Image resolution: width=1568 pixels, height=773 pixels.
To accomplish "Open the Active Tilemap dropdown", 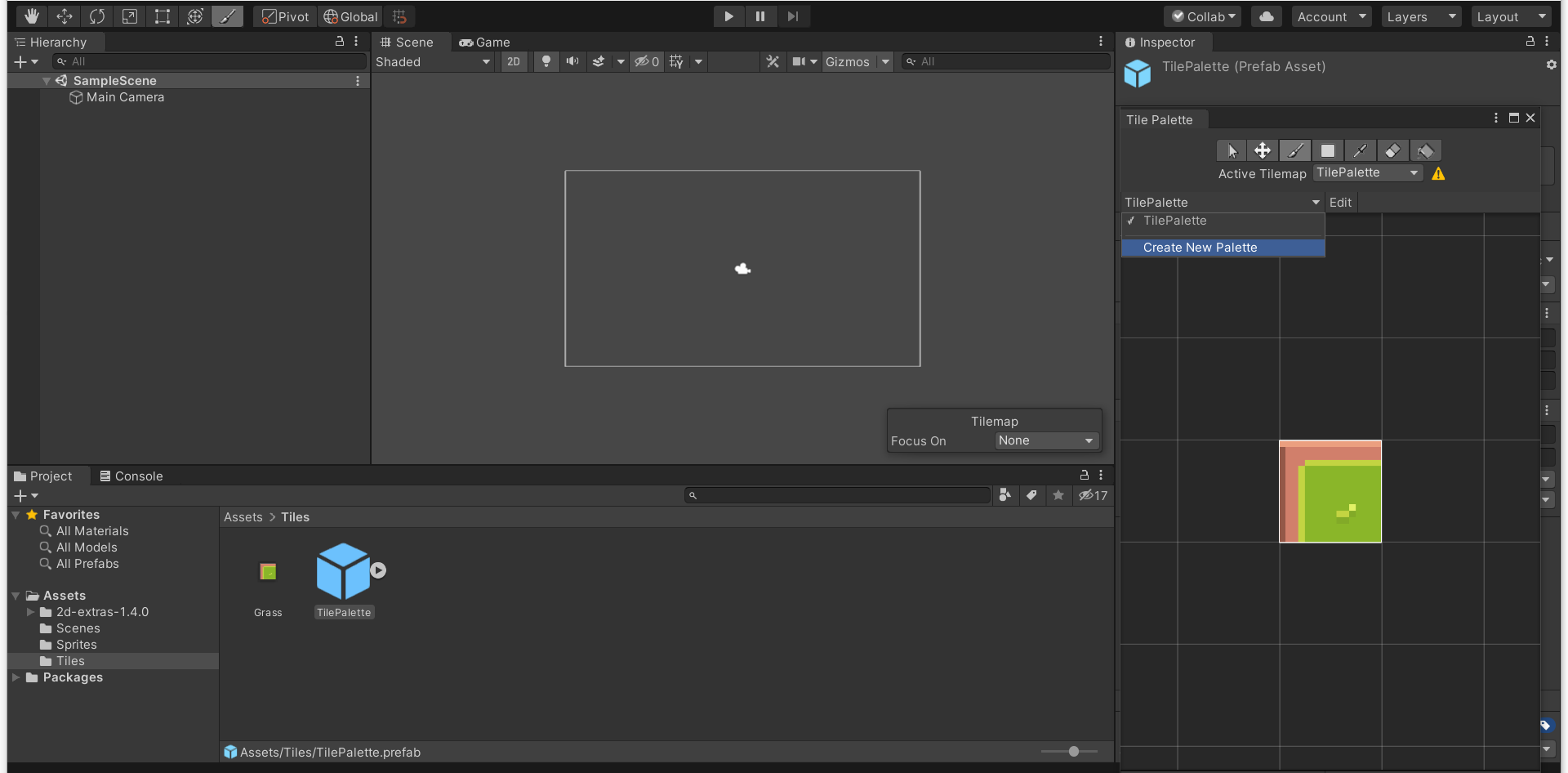I will tap(1368, 172).
